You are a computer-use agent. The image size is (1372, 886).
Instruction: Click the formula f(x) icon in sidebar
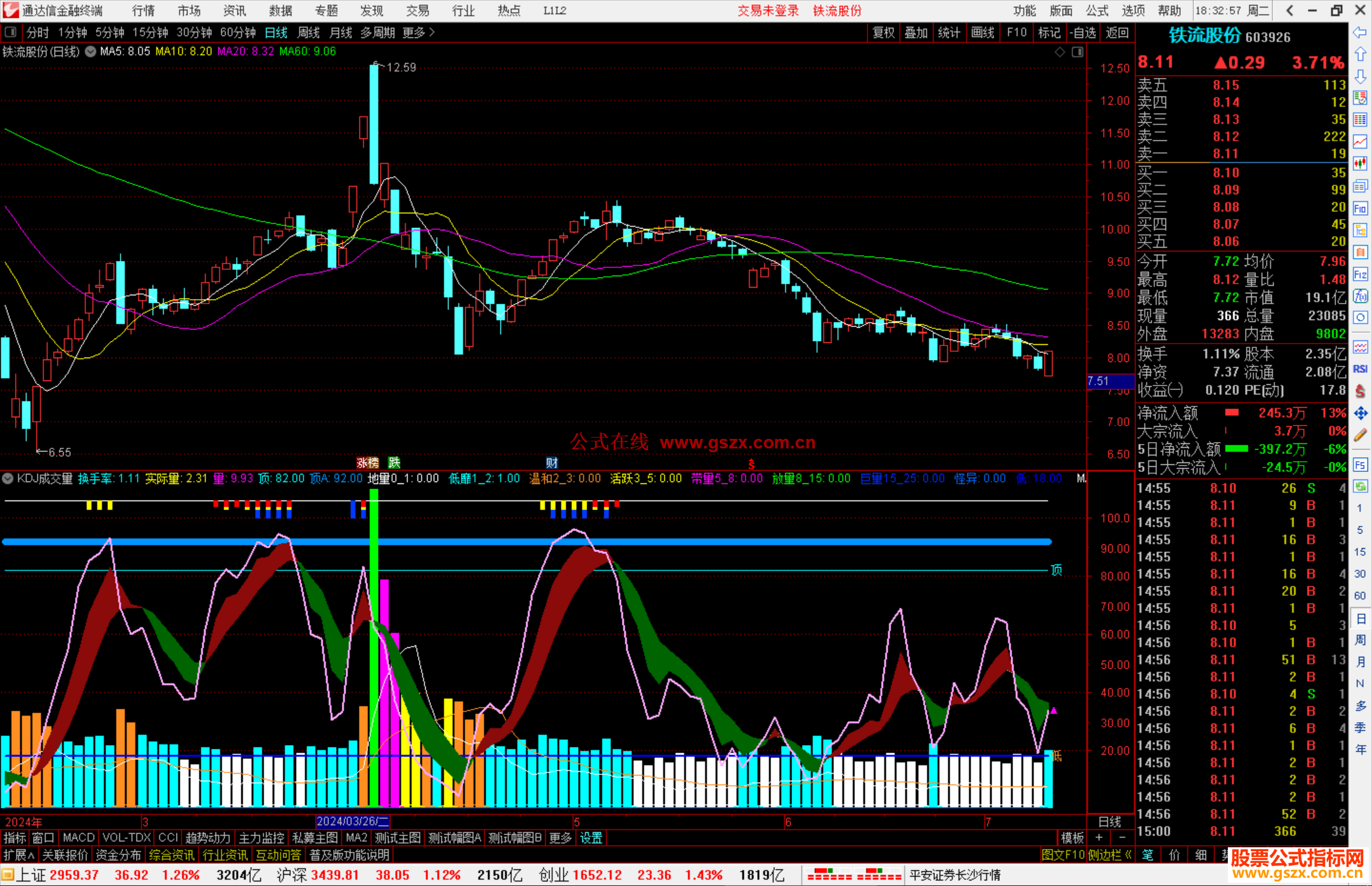(1360, 296)
